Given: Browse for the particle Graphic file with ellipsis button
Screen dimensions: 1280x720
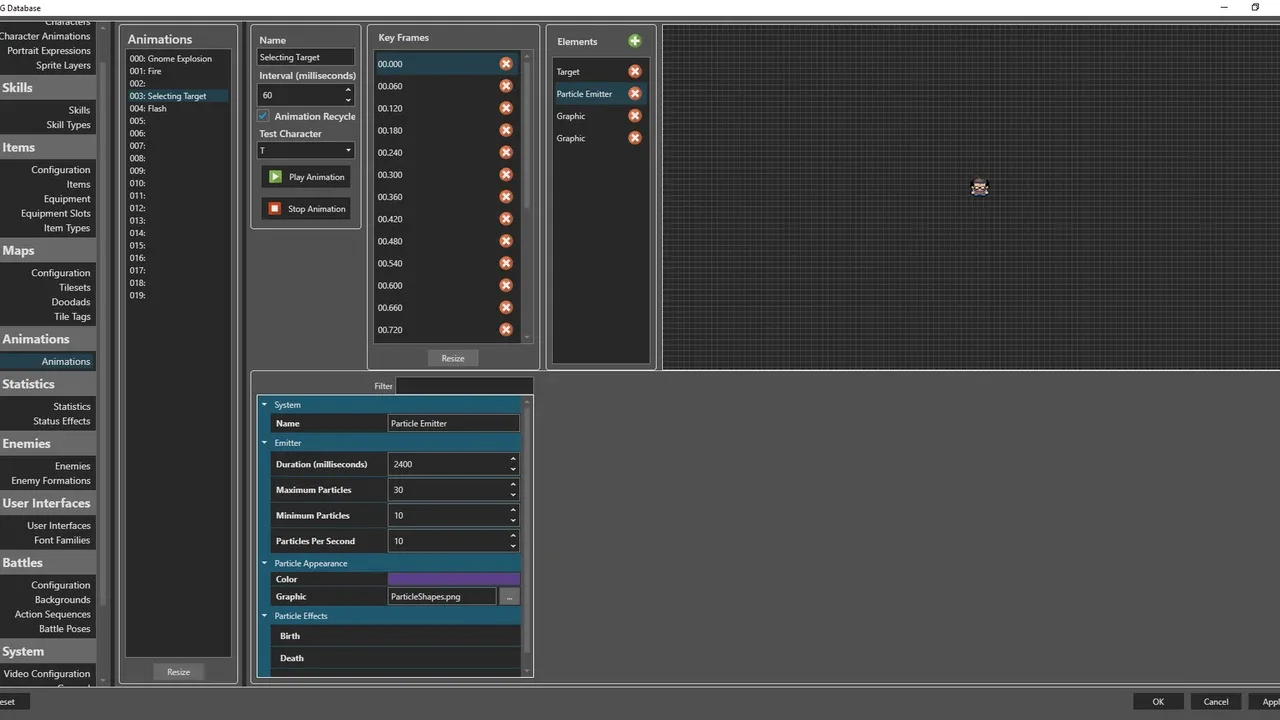Looking at the screenshot, I should tap(509, 597).
